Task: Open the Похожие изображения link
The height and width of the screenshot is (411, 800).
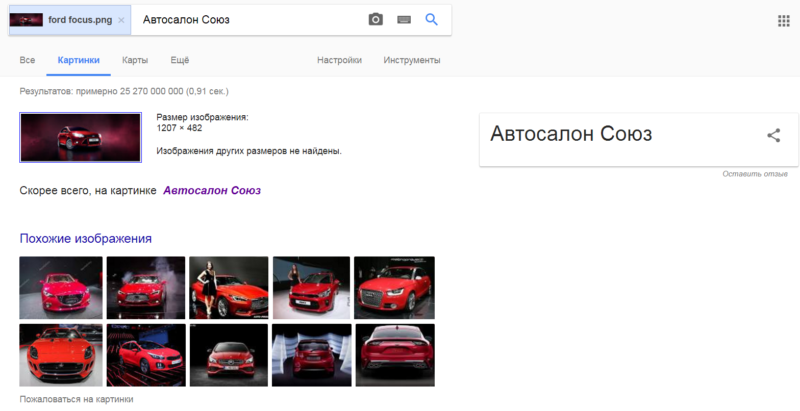Action: point(85,238)
